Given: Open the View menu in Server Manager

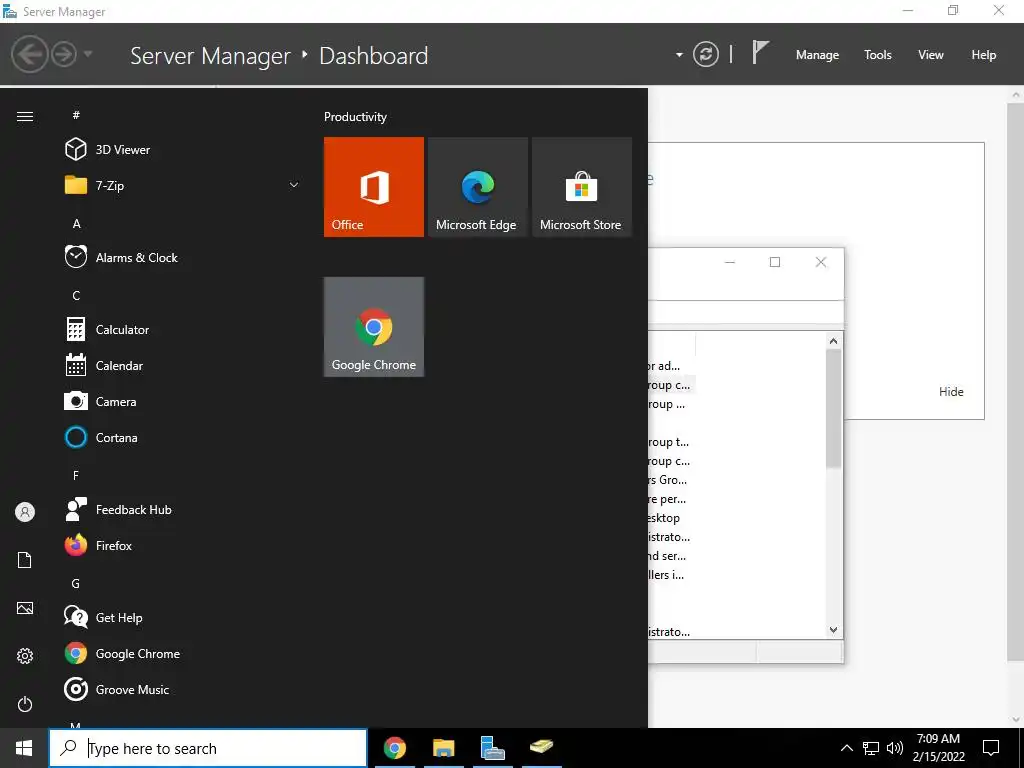Looking at the screenshot, I should click(931, 55).
